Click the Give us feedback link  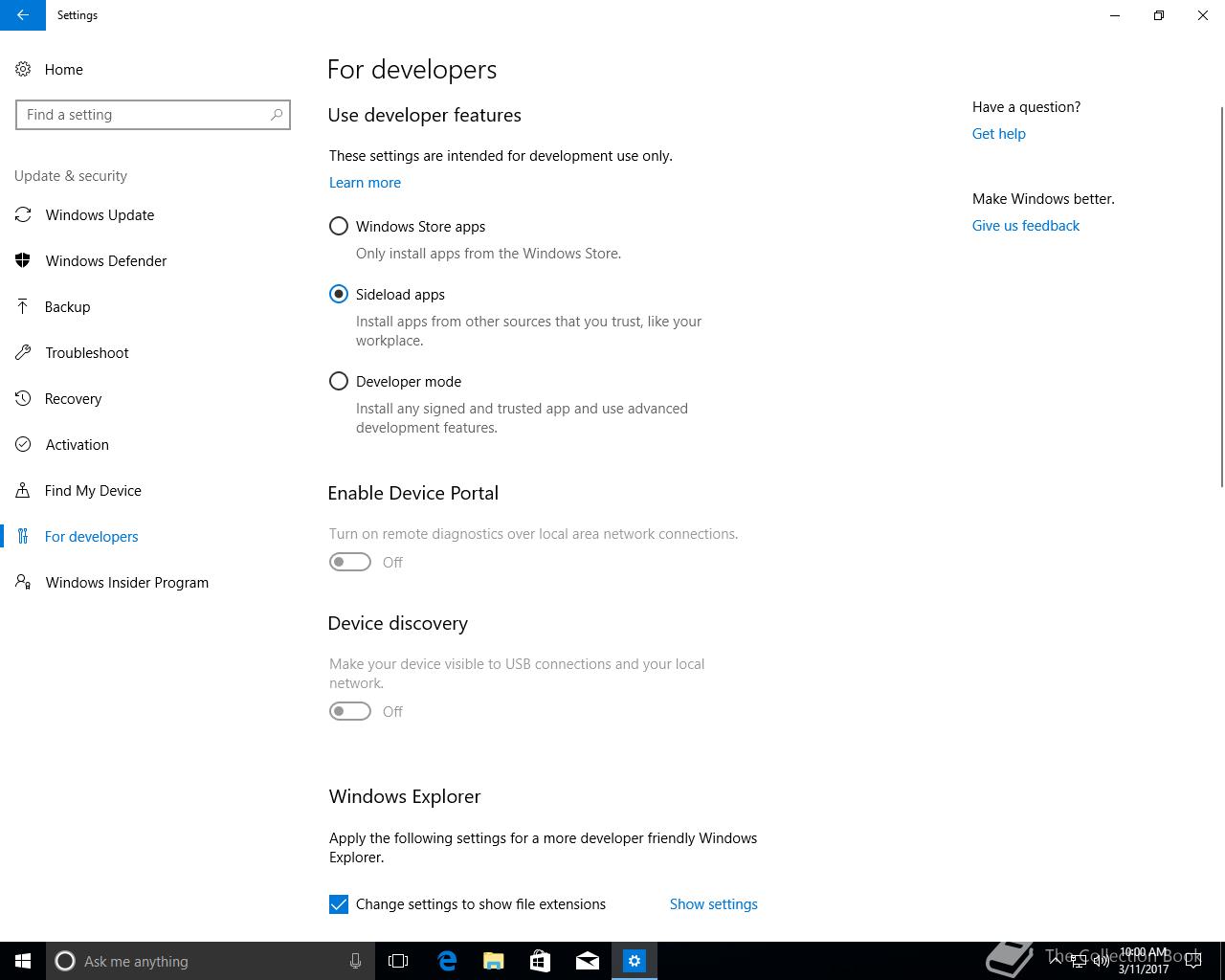1025,226
